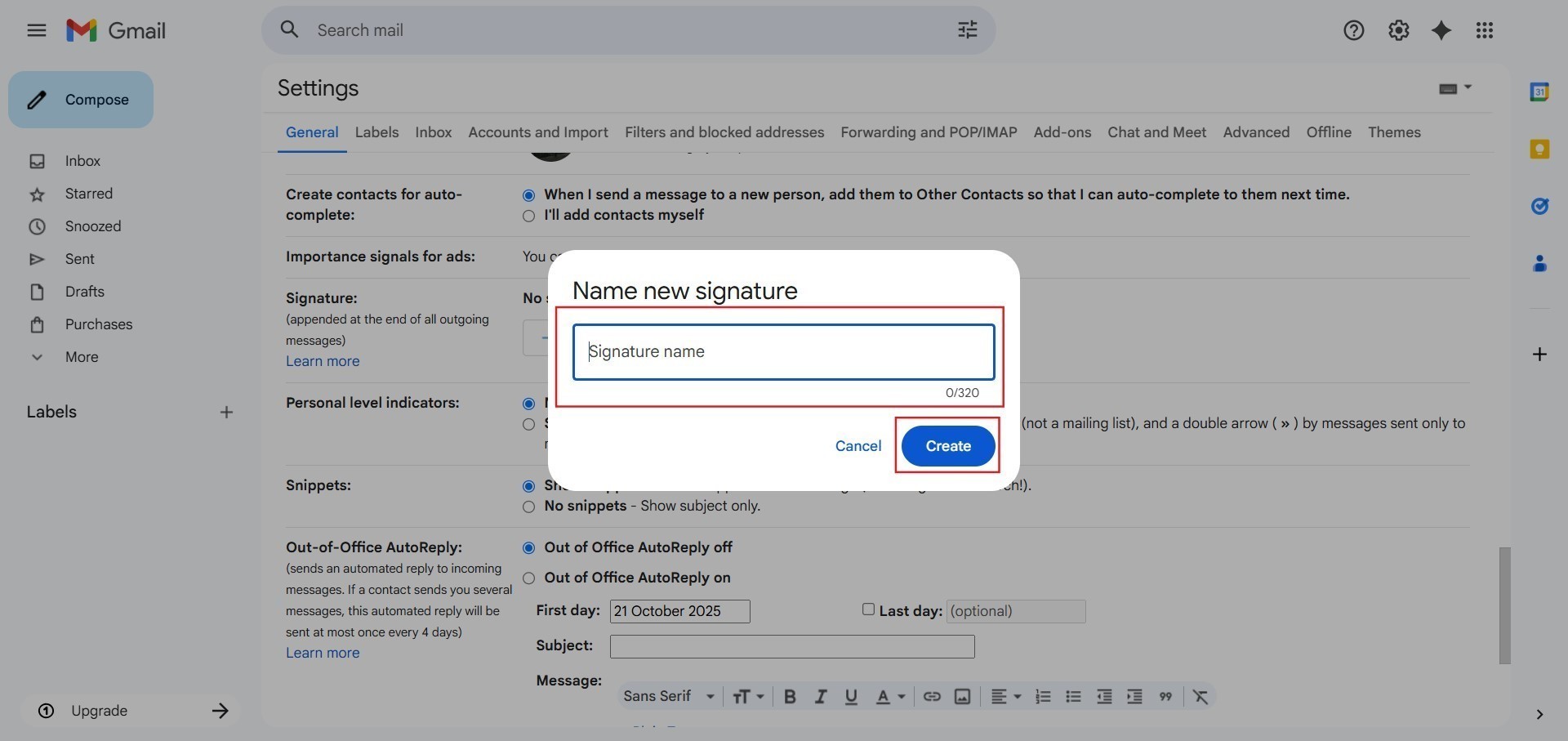Open Google Keep side panel icon
This screenshot has width=1568, height=741.
tap(1539, 149)
